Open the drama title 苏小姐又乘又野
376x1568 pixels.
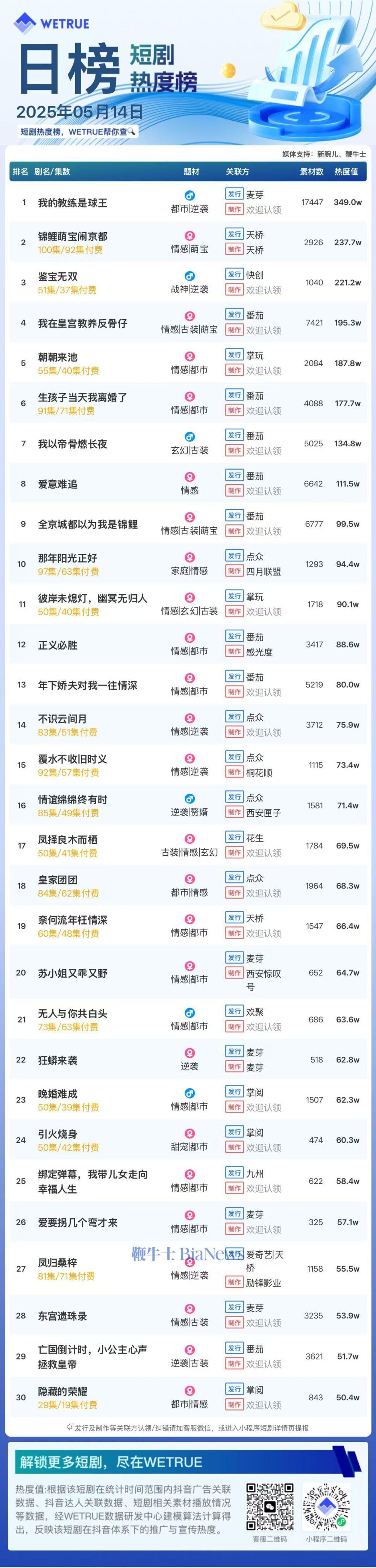point(73,973)
